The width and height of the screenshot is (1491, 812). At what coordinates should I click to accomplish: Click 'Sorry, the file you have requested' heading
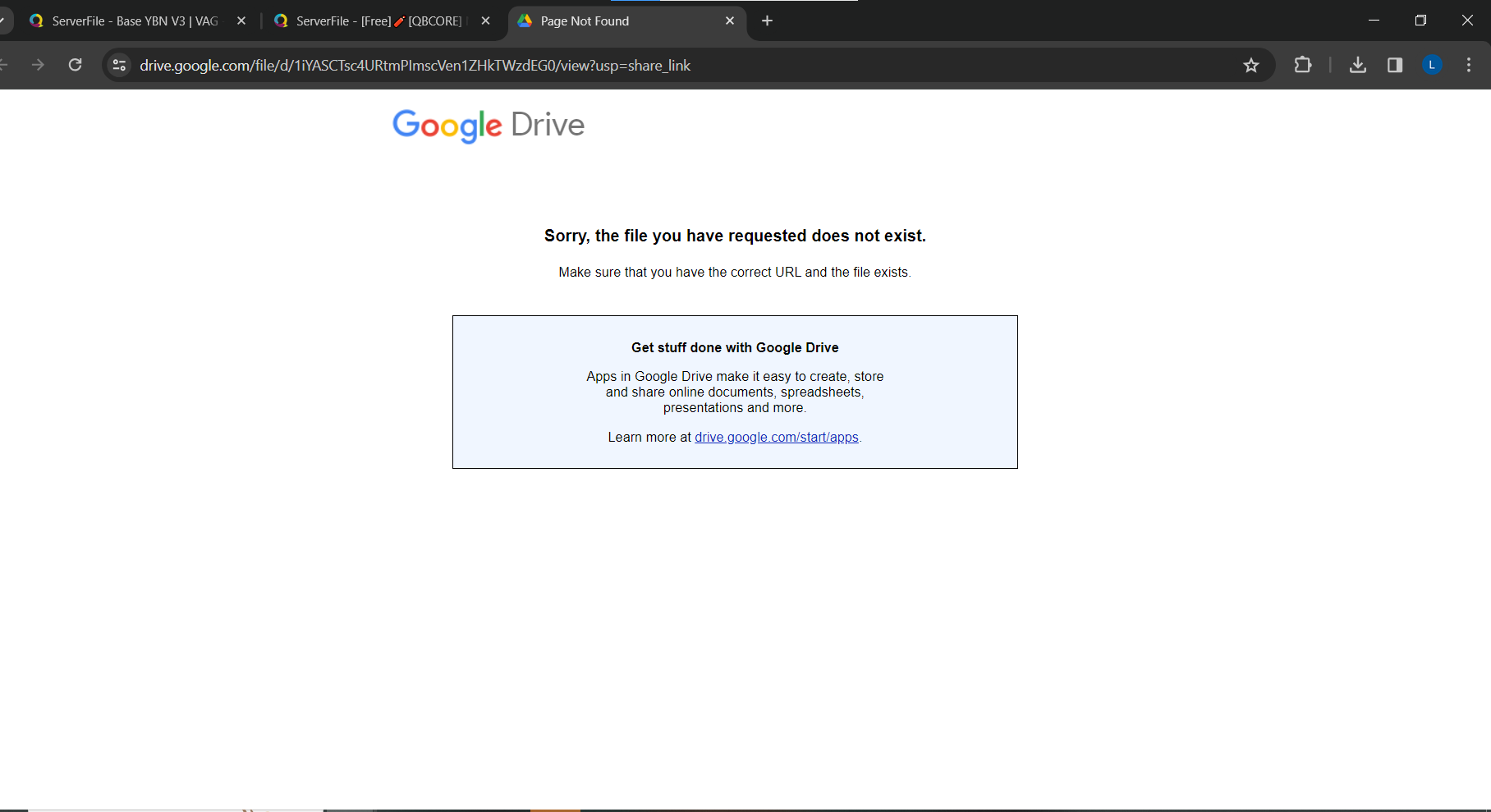pos(735,236)
